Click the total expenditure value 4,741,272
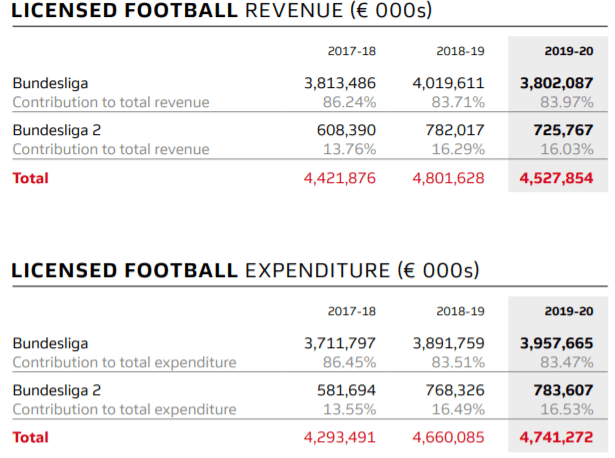 pos(557,437)
